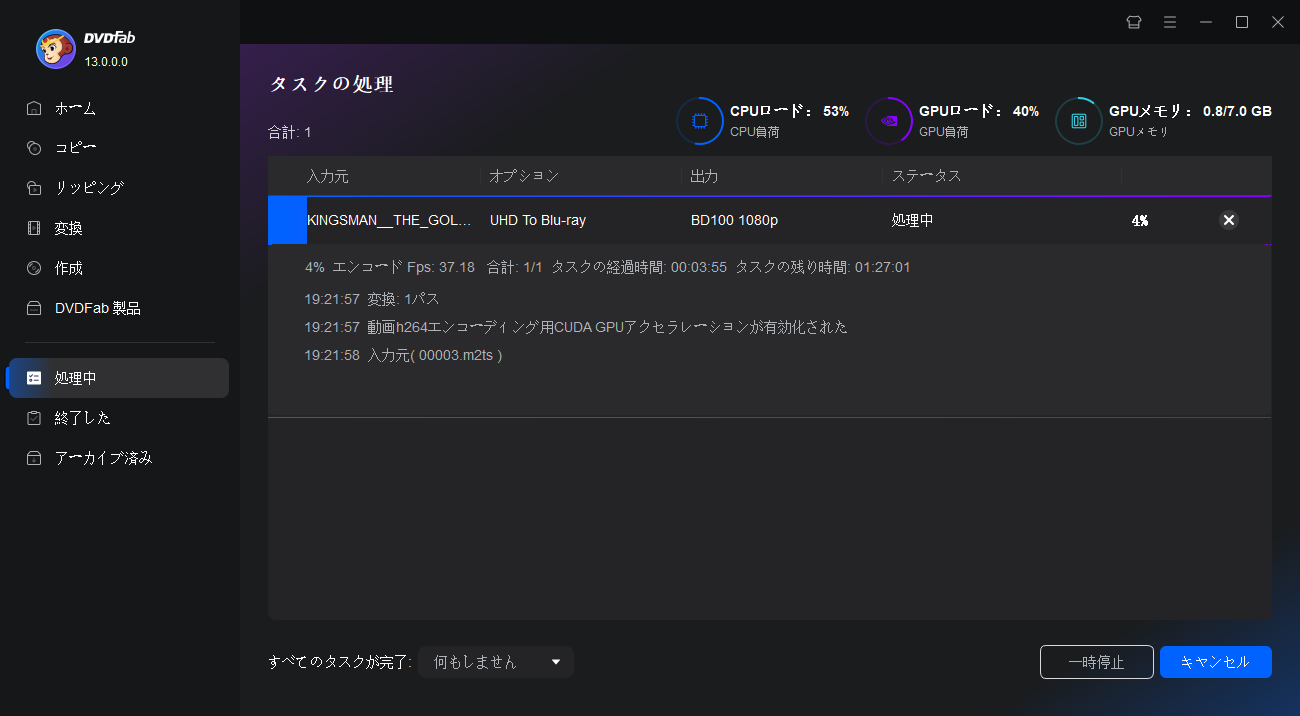Click the 入力元 column header
Image resolution: width=1300 pixels, height=716 pixels.
(328, 176)
